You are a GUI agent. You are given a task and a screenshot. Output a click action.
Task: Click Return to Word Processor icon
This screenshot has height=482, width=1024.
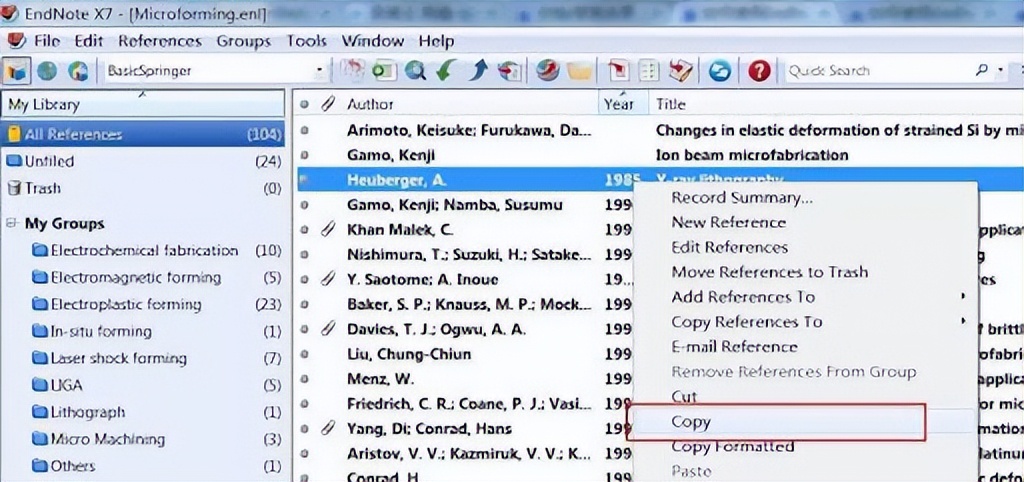point(680,71)
